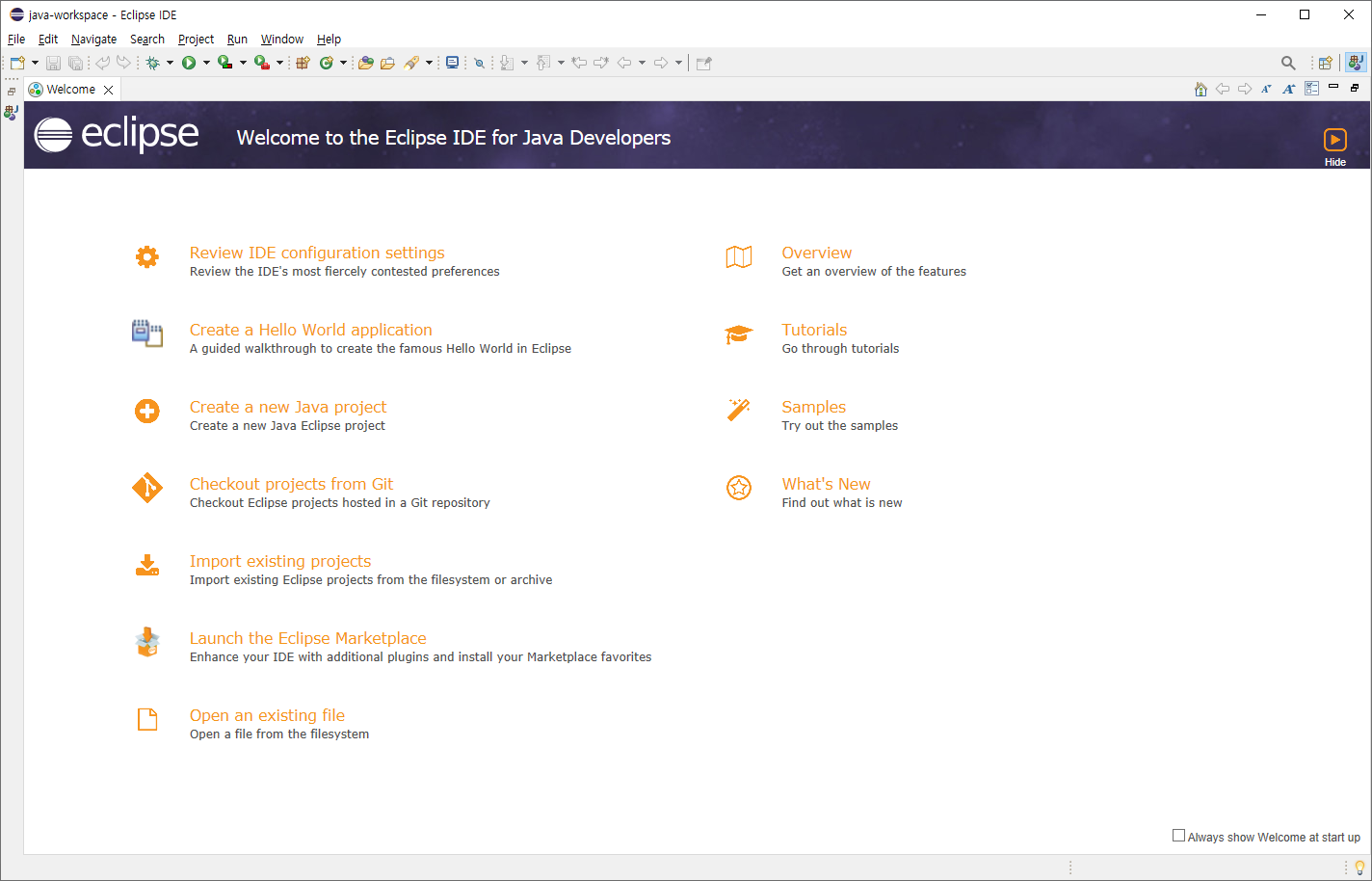Viewport: 1372px width, 881px height.
Task: Click the Open Perspective icon
Action: [1325, 63]
